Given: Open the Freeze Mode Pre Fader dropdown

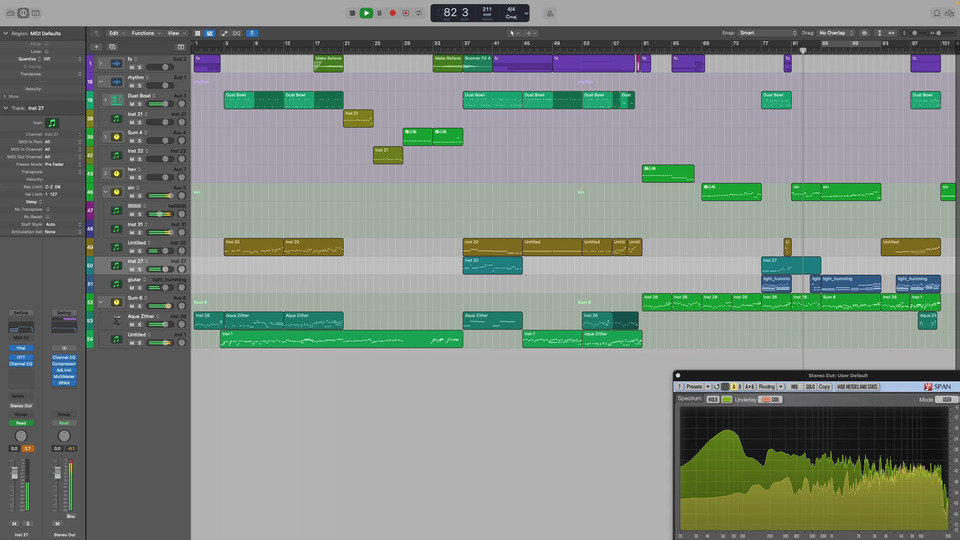Looking at the screenshot, I should [x=62, y=164].
